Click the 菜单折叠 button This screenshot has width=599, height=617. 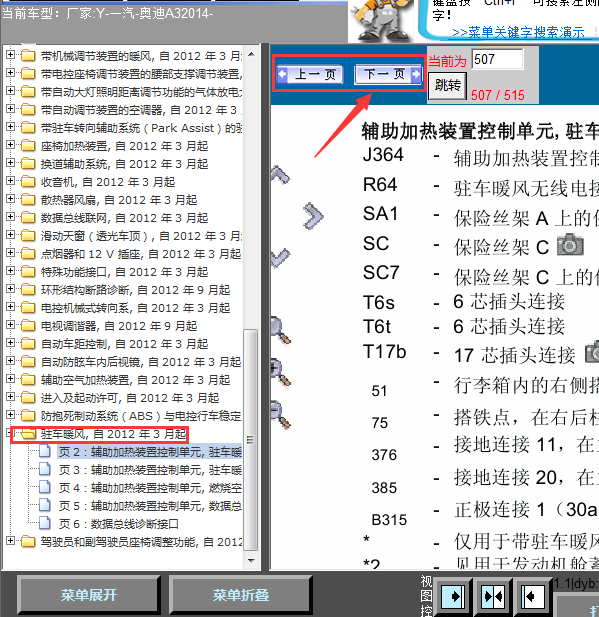(x=240, y=595)
